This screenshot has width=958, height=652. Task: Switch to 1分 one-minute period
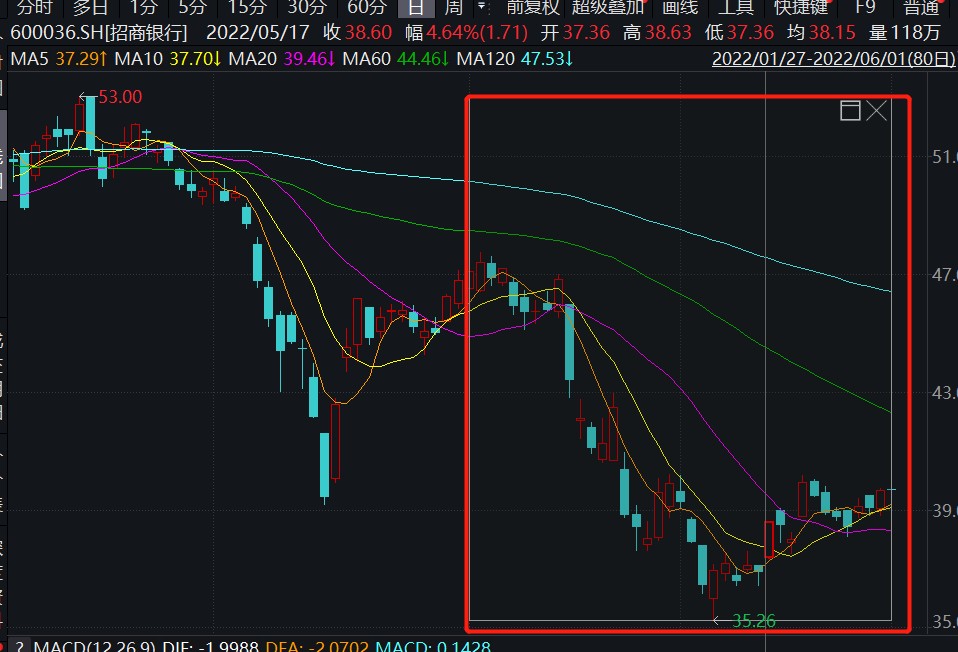coord(143,7)
